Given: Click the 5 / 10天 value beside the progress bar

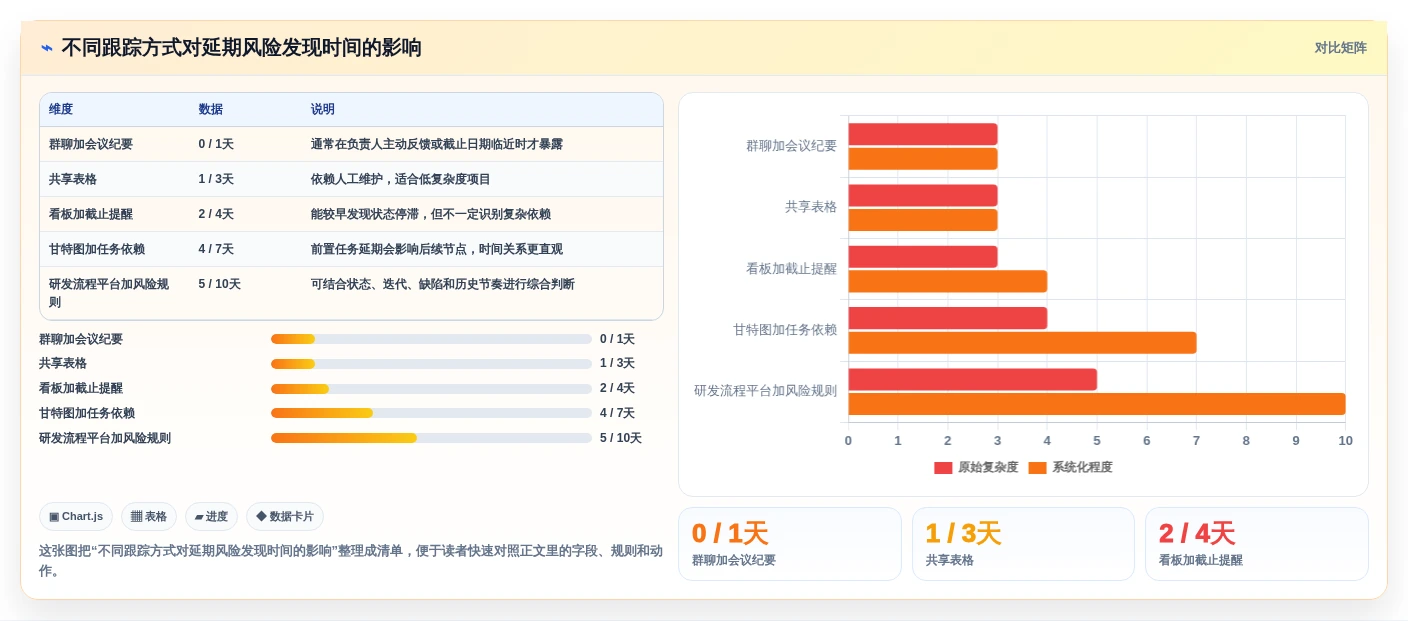Looking at the screenshot, I should click(621, 438).
